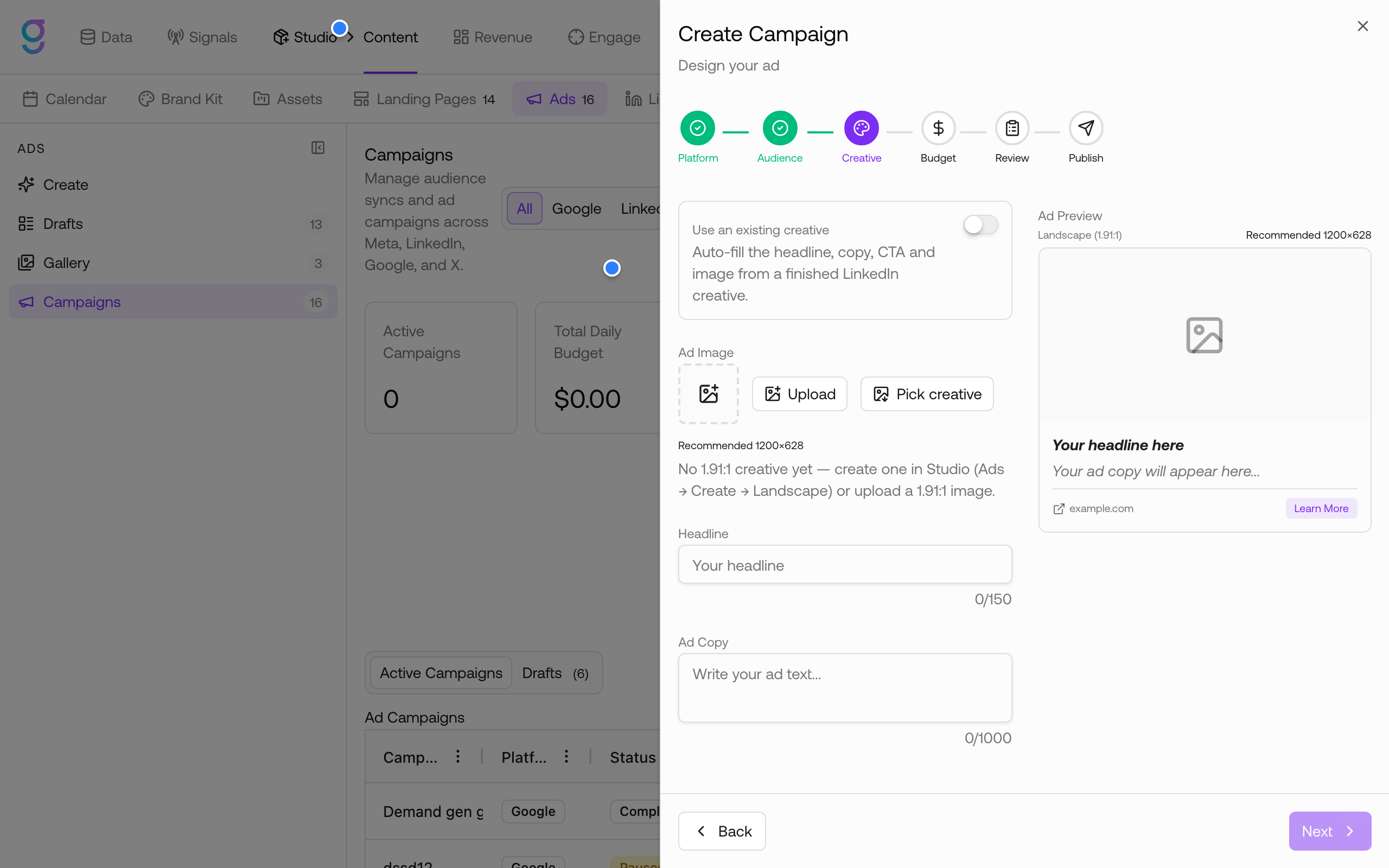The height and width of the screenshot is (868, 1389).
Task: Go to the Platform step icon
Action: [697, 128]
